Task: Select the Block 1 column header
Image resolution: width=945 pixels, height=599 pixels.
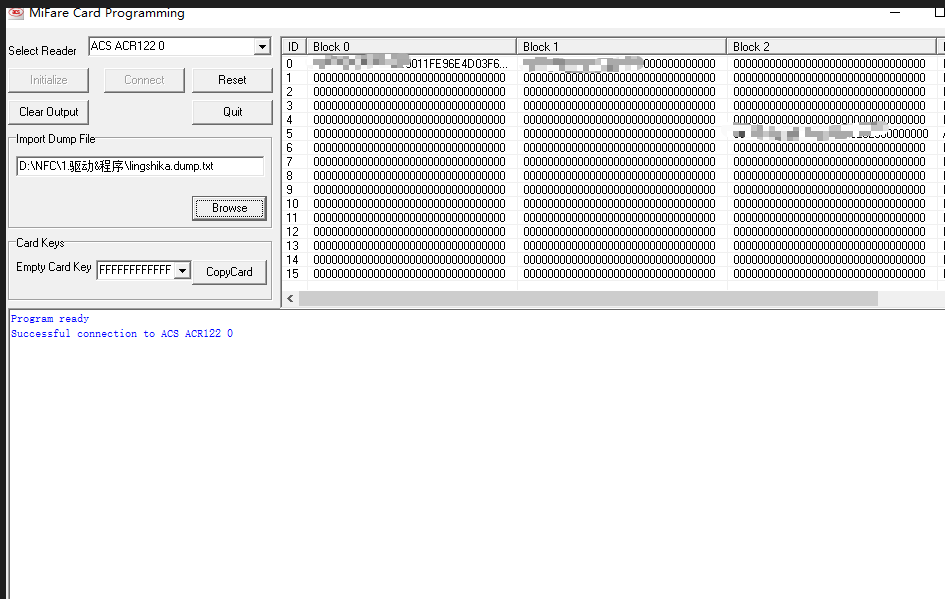Action: [621, 47]
